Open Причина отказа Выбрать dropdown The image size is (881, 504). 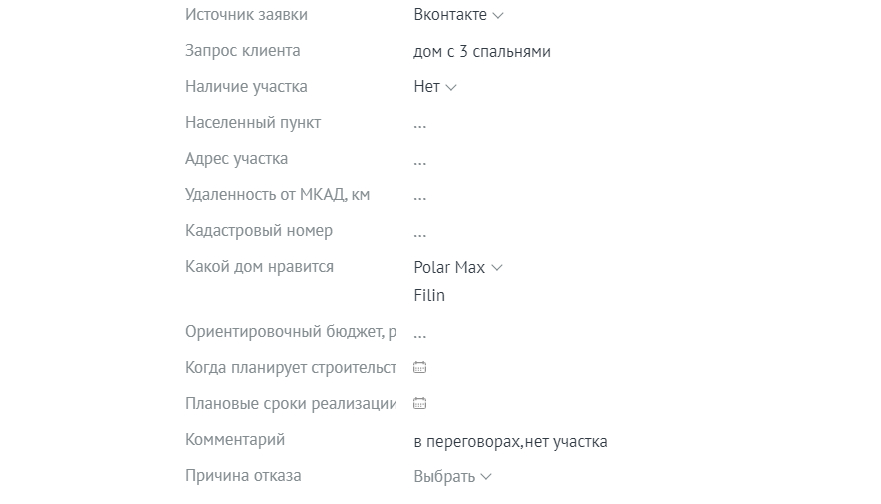pyautogui.click(x=453, y=477)
